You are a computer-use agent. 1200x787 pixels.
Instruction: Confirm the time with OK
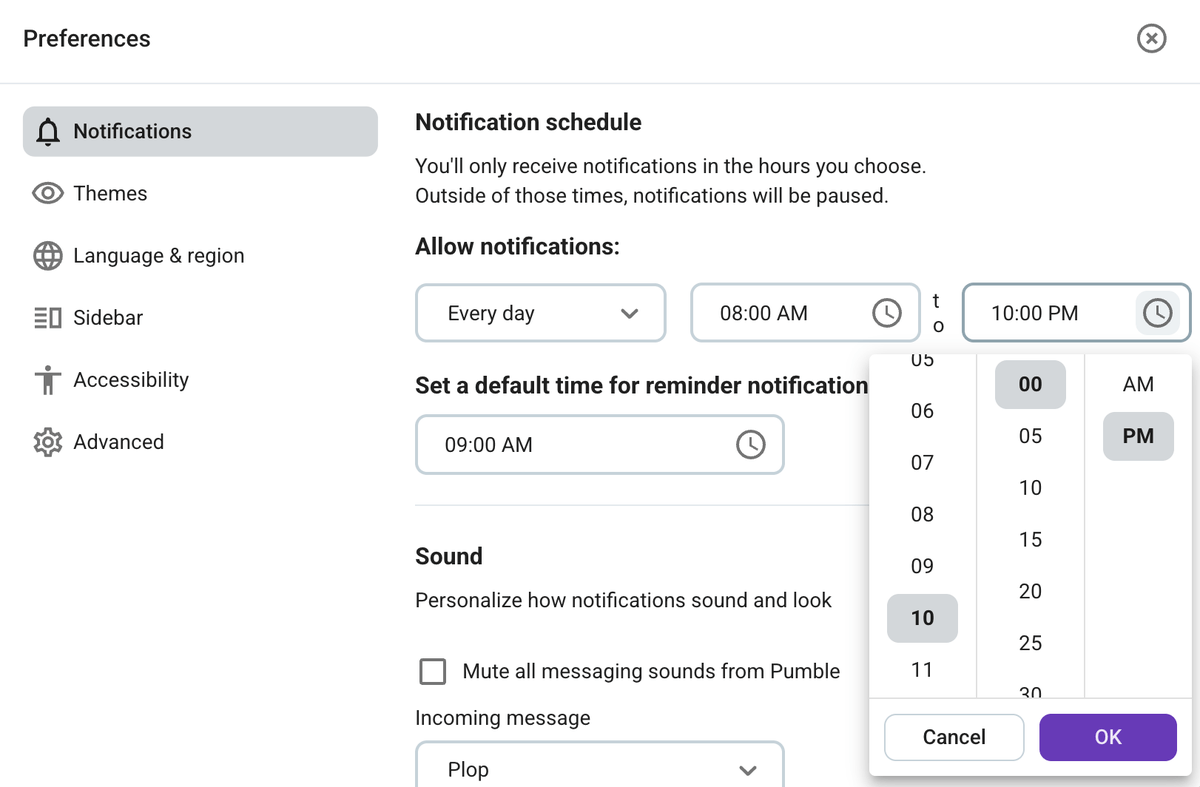click(x=1108, y=737)
